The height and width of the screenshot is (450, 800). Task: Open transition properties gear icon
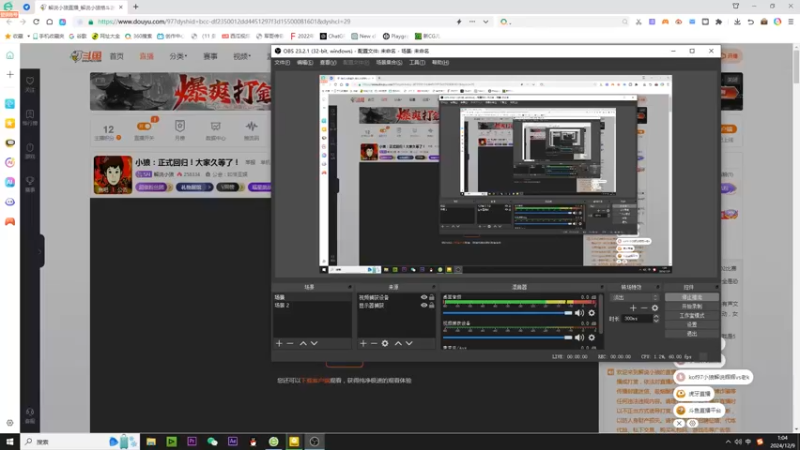[655, 308]
